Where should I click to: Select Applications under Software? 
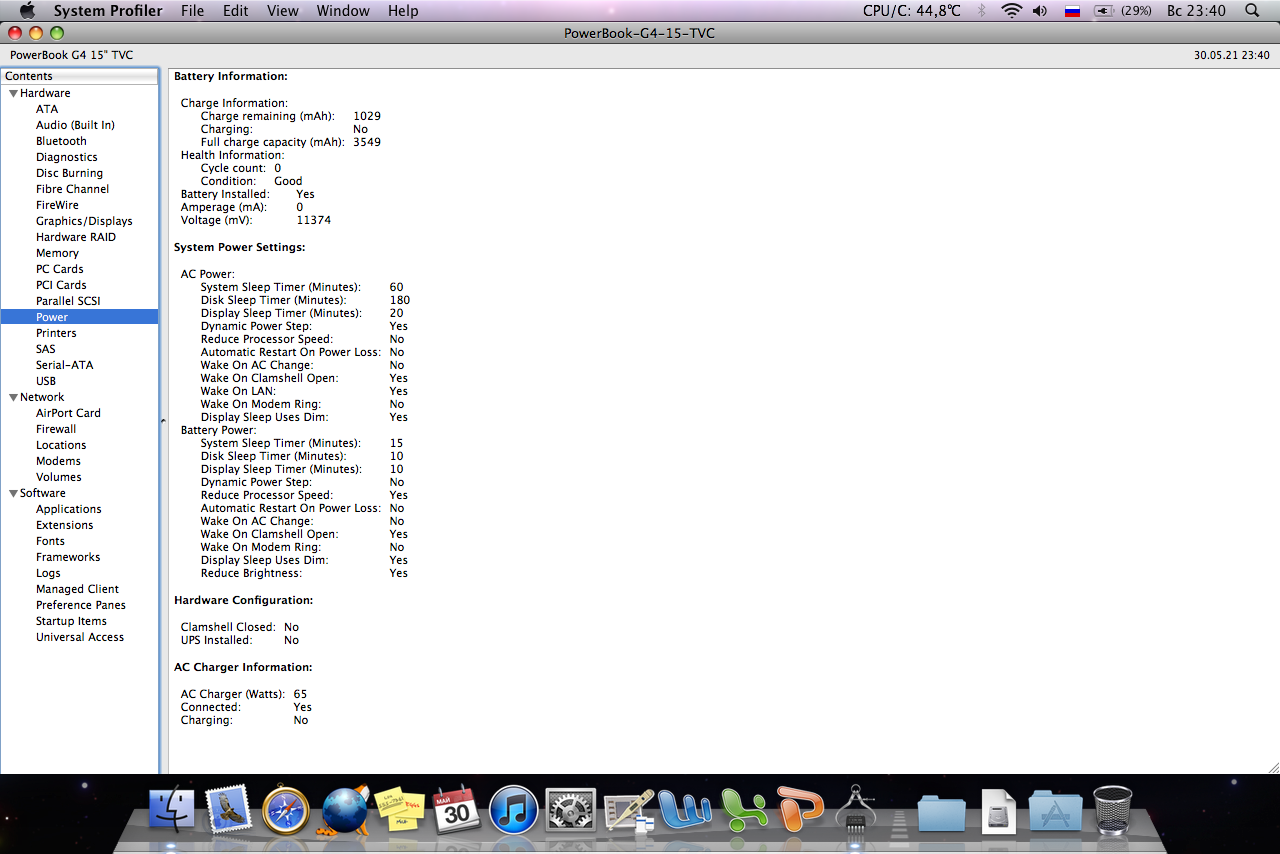79,509
